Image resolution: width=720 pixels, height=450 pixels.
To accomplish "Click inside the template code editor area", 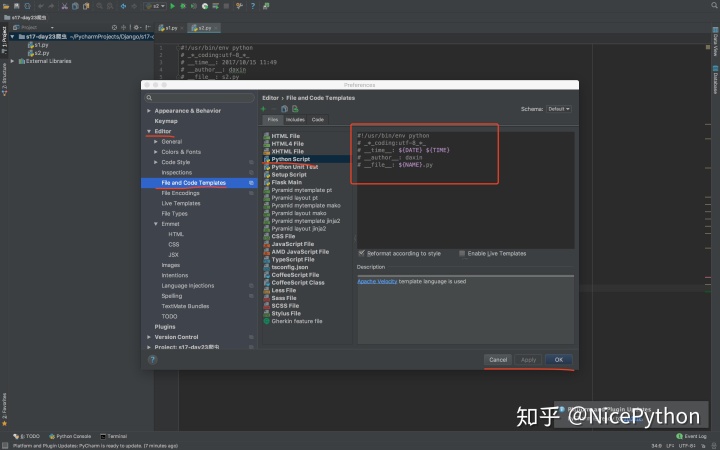I will click(465, 190).
